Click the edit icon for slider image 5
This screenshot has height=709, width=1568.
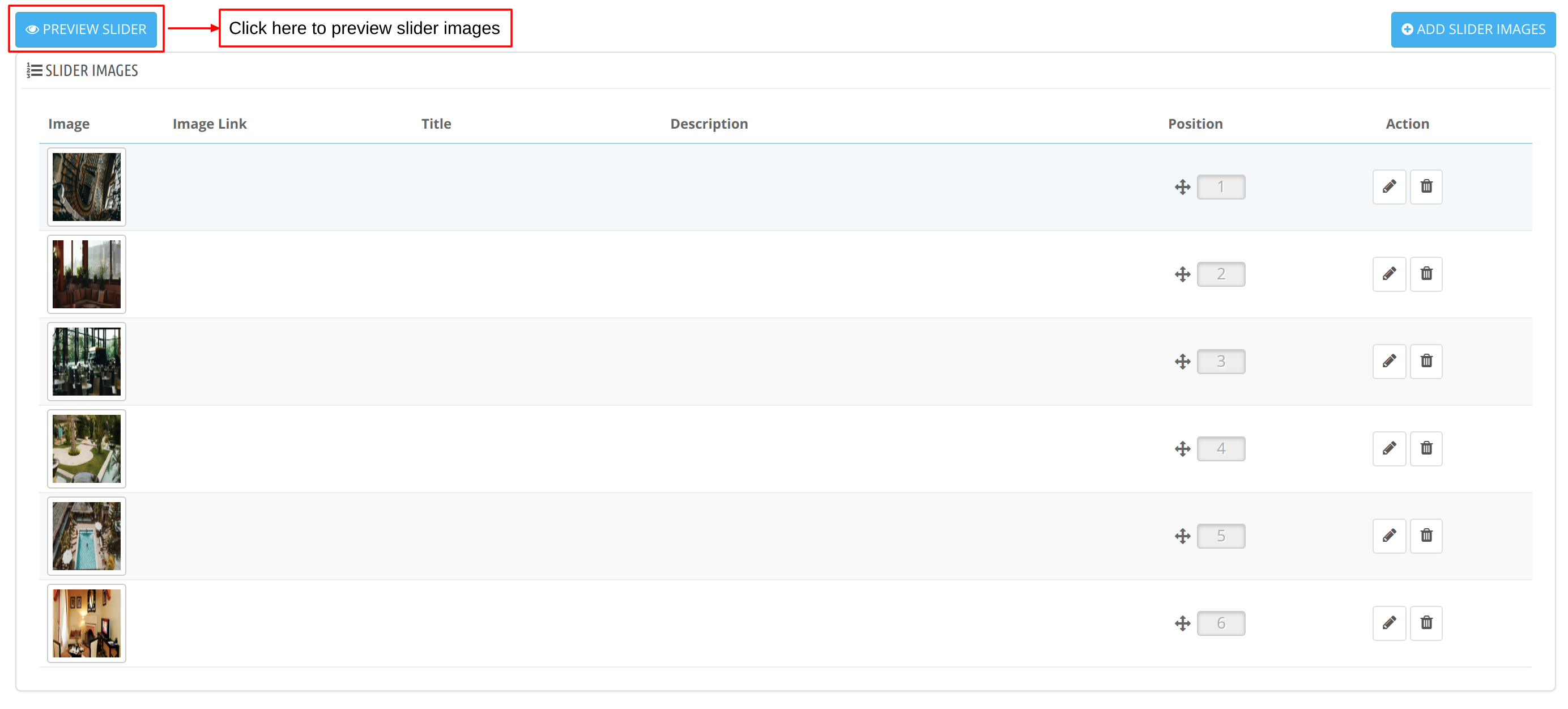(1390, 535)
